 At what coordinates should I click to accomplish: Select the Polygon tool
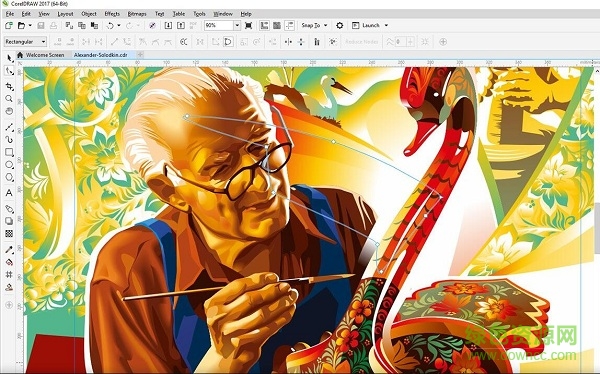pyautogui.click(x=9, y=177)
